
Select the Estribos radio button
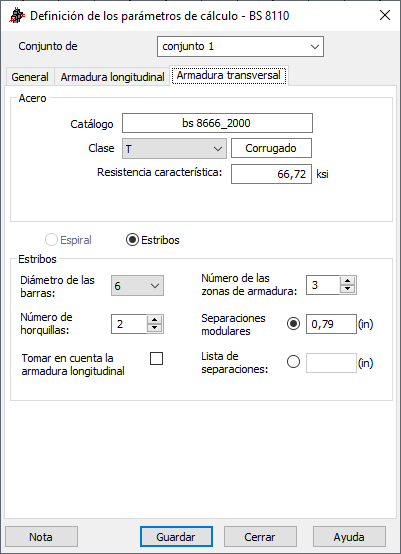[x=132, y=240]
